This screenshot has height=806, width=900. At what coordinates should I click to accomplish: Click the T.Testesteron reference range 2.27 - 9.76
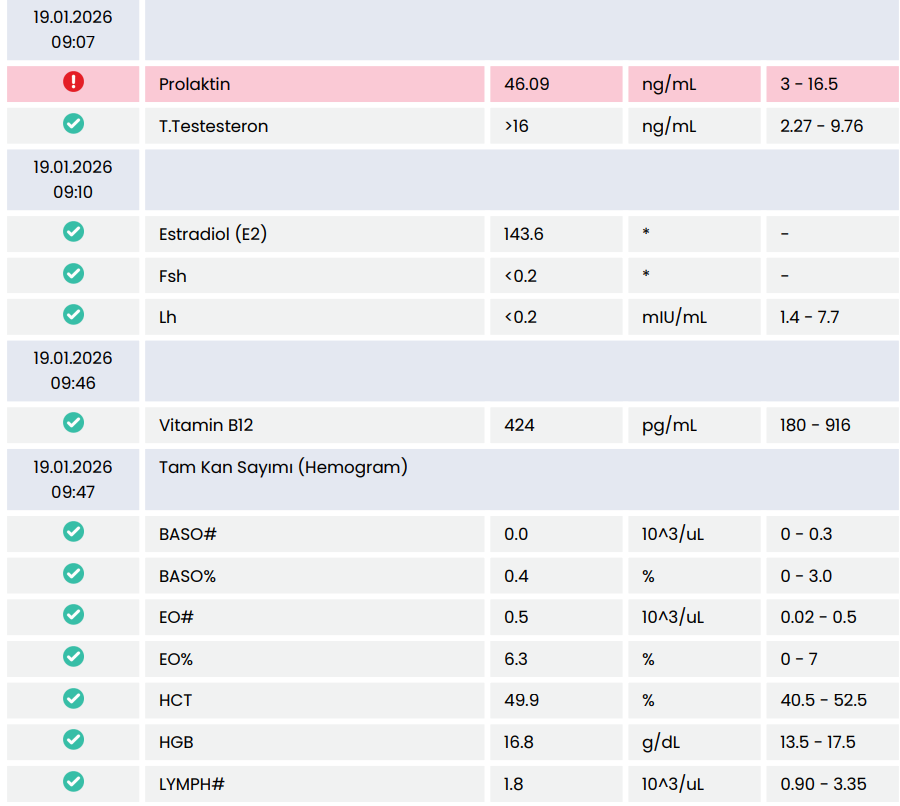point(821,126)
